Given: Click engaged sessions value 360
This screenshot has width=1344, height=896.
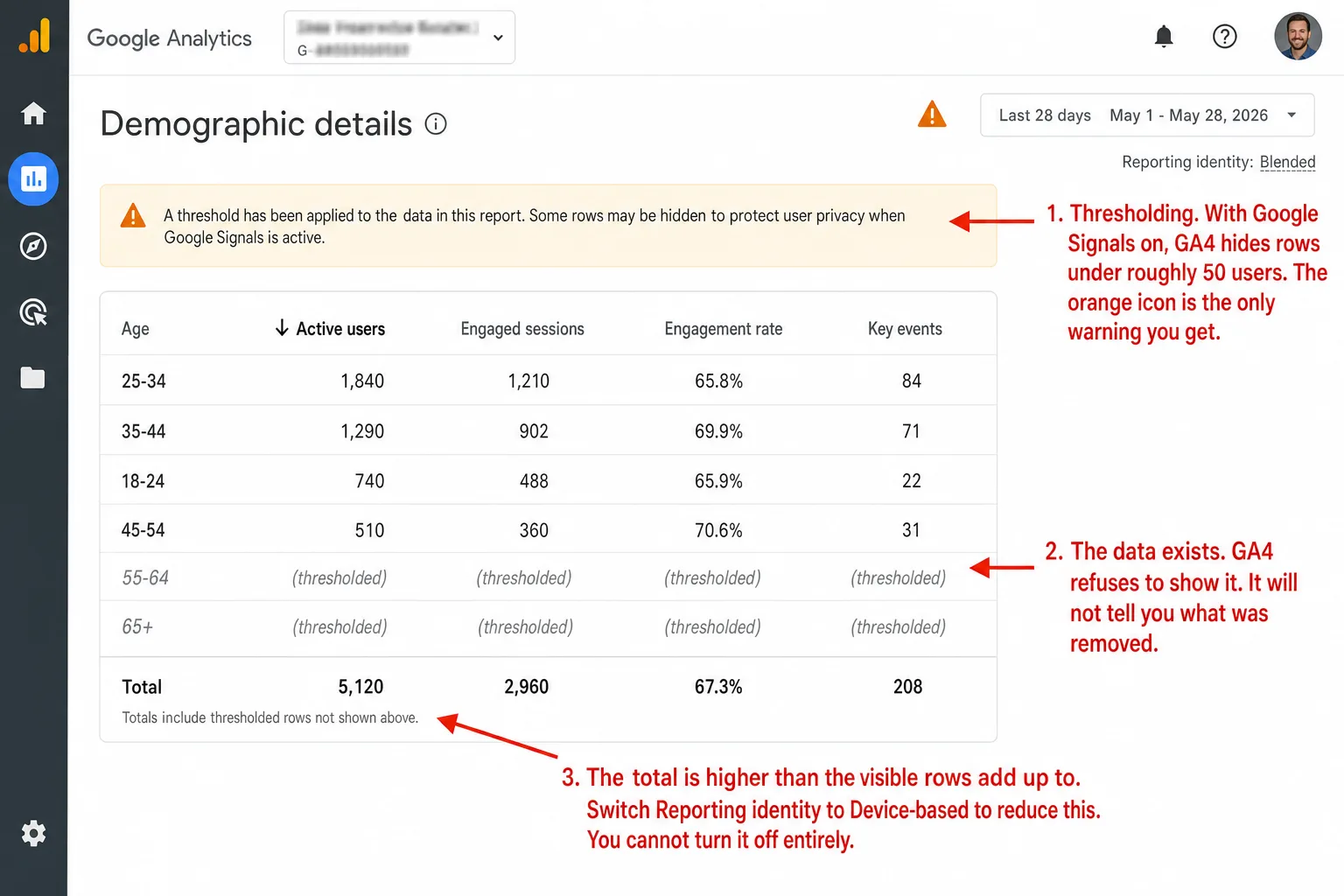Looking at the screenshot, I should 534,530.
